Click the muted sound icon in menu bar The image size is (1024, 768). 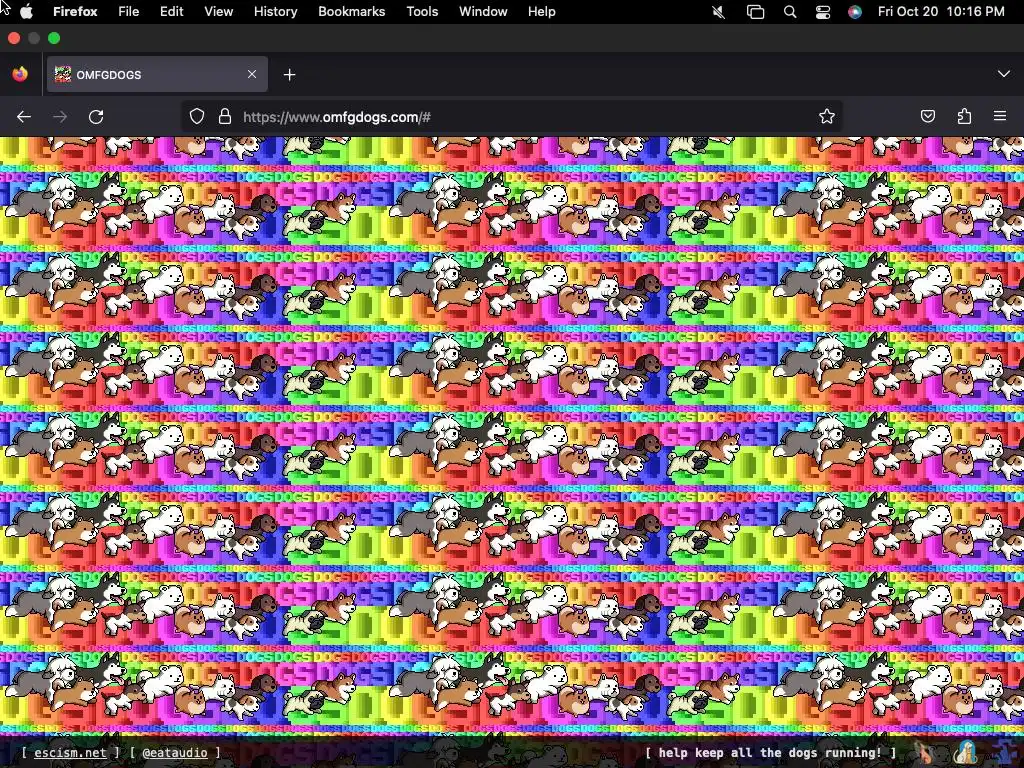coord(718,12)
